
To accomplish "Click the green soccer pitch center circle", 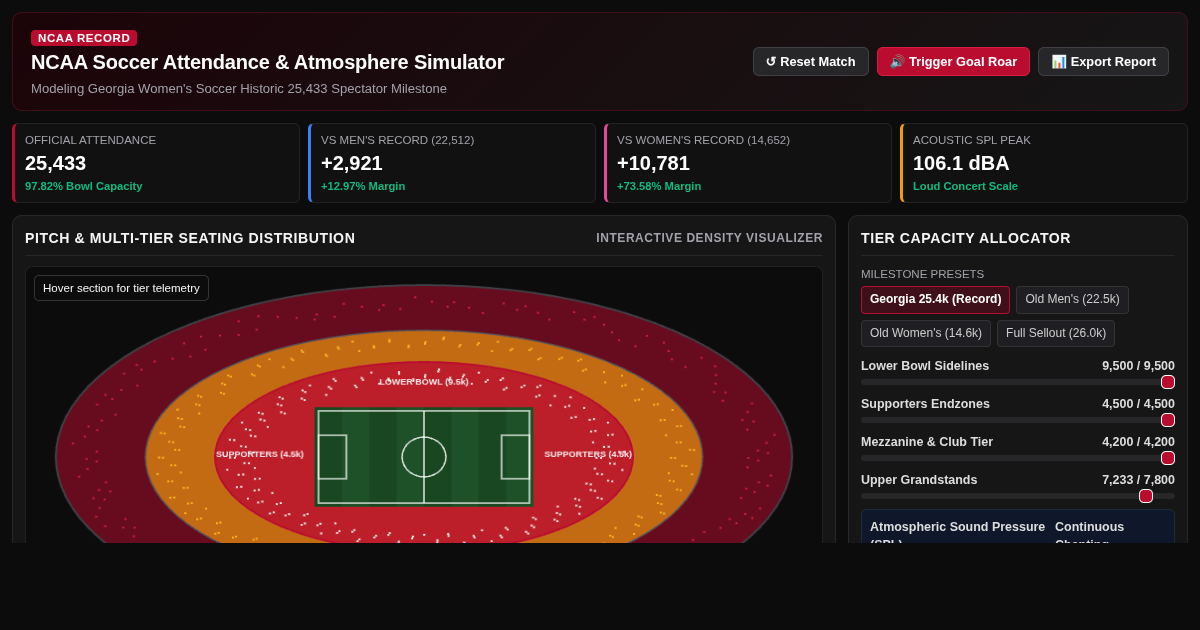I will click(424, 457).
